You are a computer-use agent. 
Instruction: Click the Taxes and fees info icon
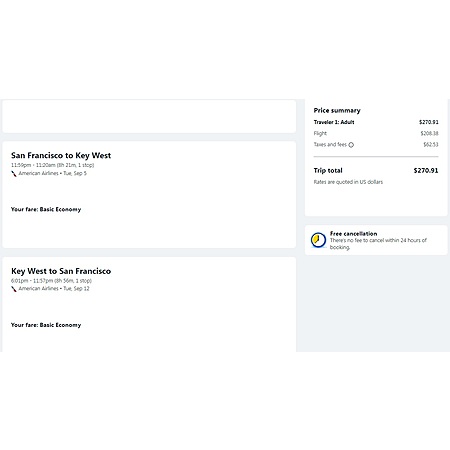[351, 145]
